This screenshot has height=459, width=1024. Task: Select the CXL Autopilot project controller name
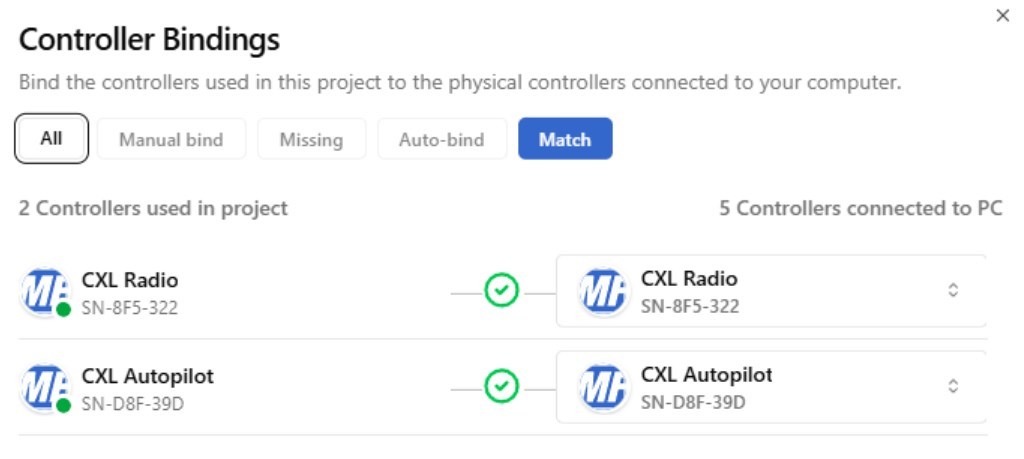[x=147, y=376]
